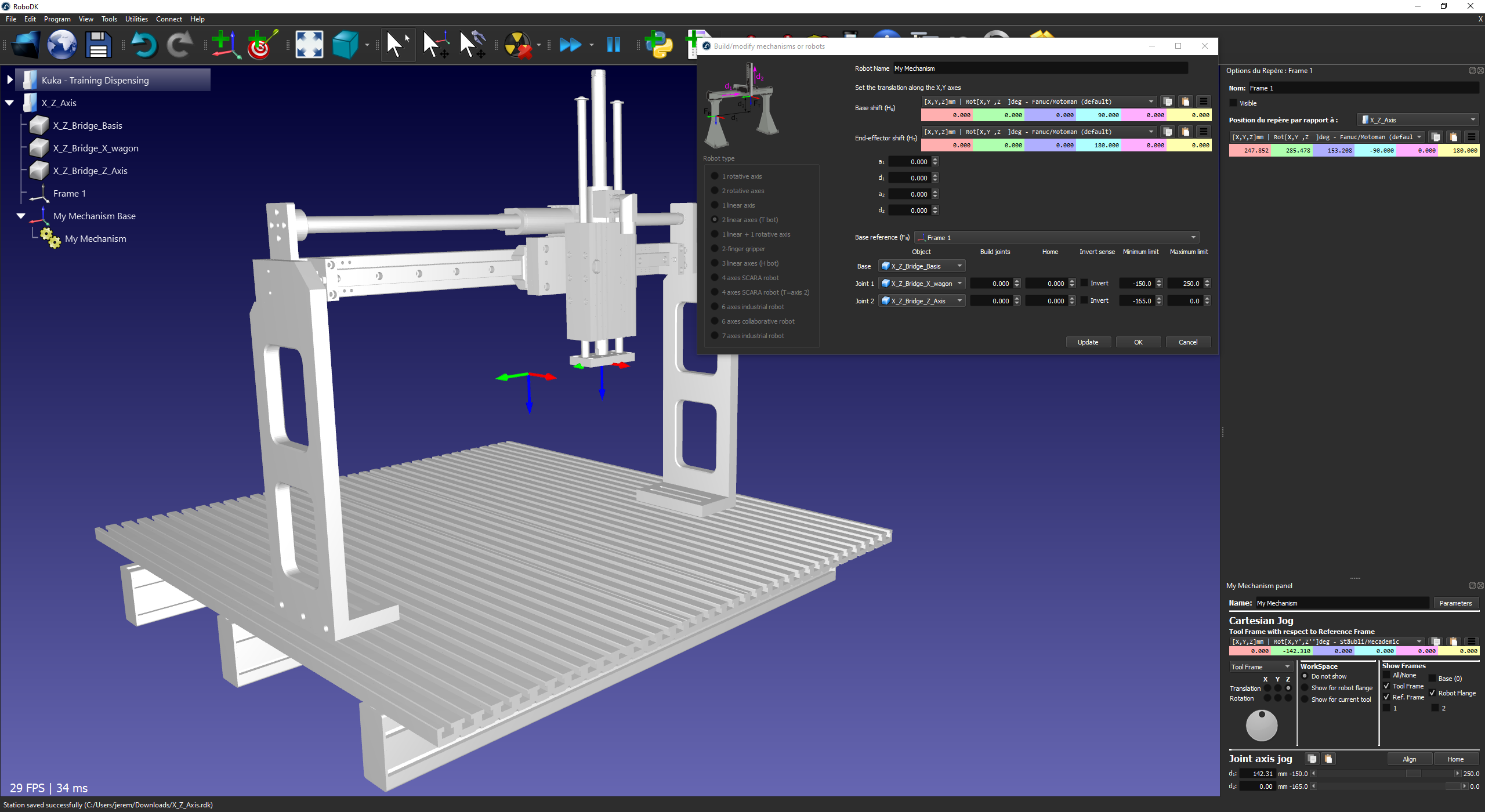This screenshot has height=812, width=1485.
Task: Select the 3 linear axes (H bot) radio button
Action: point(715,263)
